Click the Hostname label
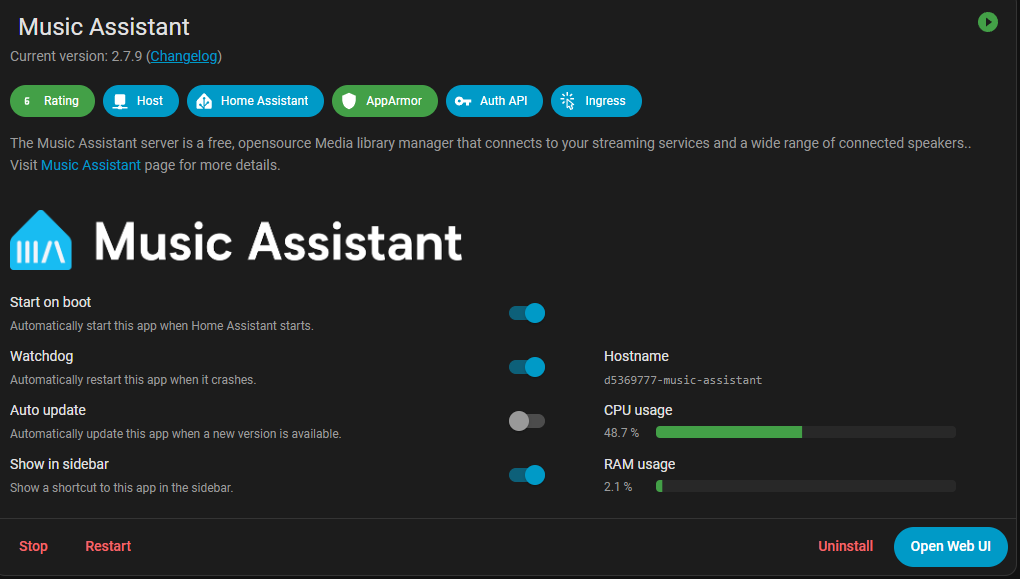Screen dimensions: 1020x579 [636, 357]
